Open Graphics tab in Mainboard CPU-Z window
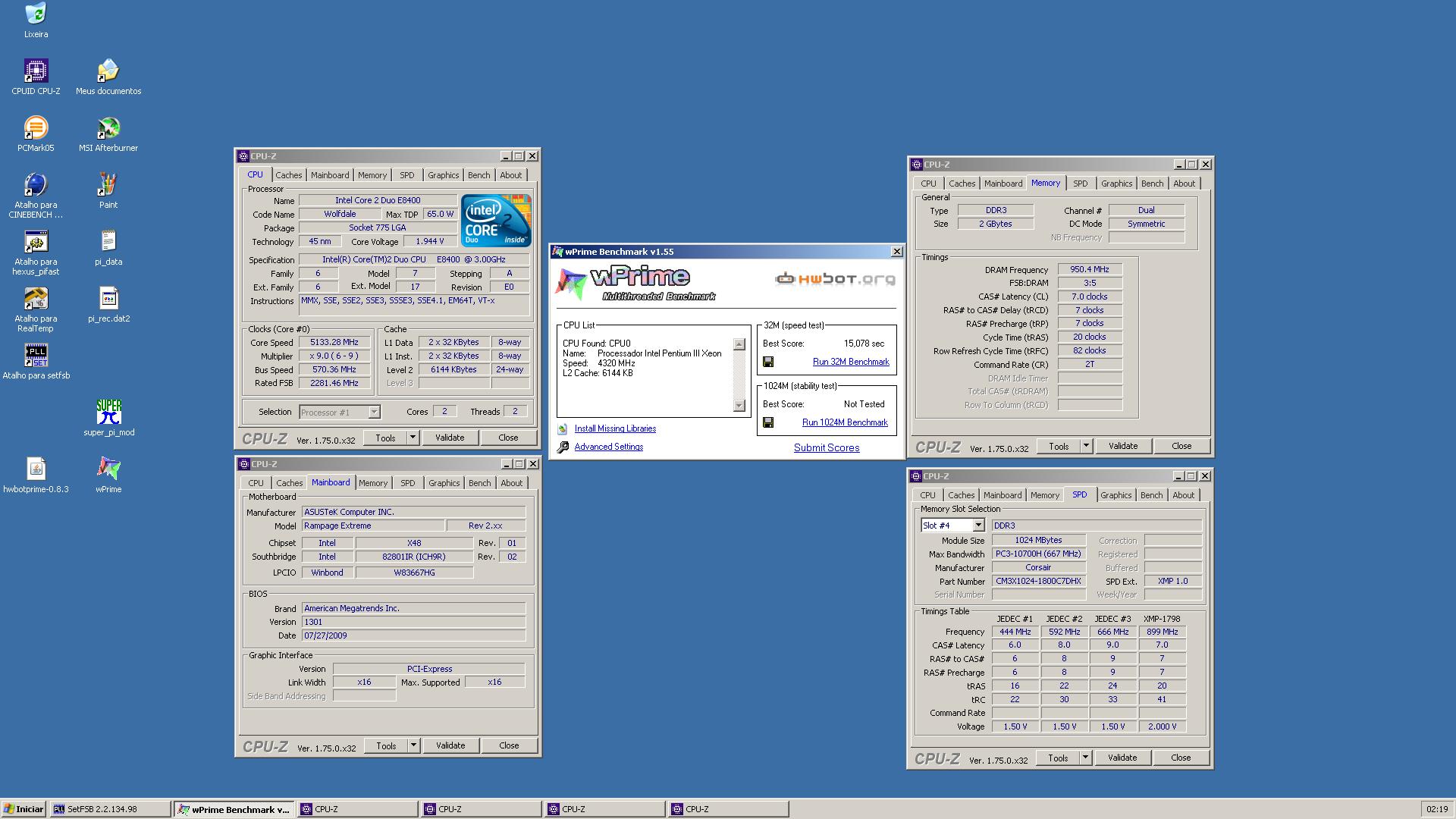The width and height of the screenshot is (1456, 819). (x=444, y=483)
